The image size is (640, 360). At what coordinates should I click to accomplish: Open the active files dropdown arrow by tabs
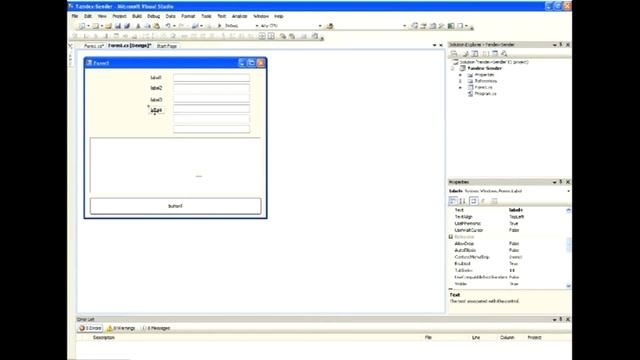click(x=434, y=45)
